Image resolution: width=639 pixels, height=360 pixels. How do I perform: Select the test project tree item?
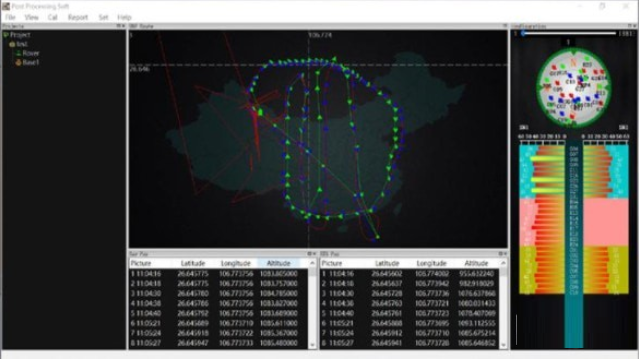(x=22, y=44)
